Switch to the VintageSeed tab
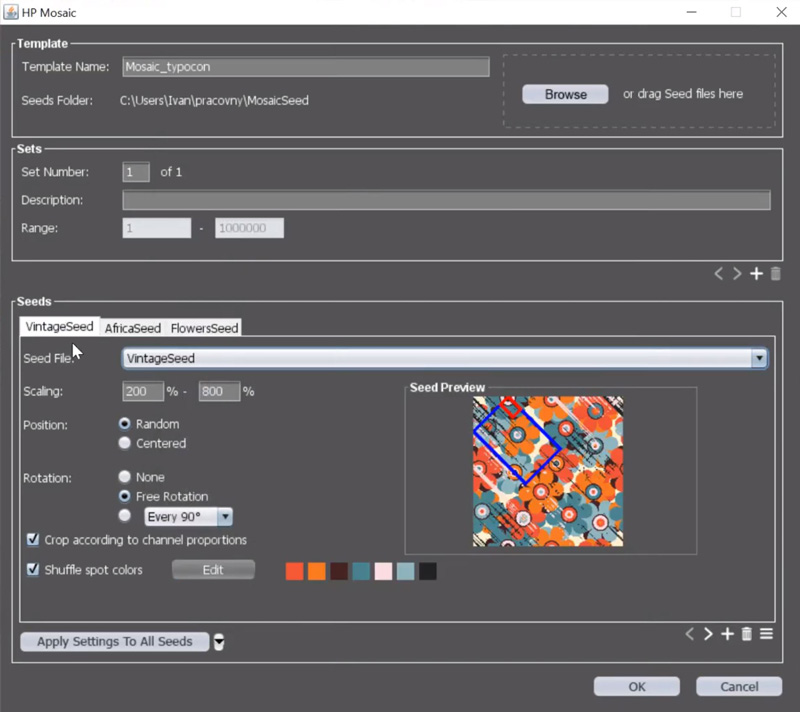 point(60,326)
